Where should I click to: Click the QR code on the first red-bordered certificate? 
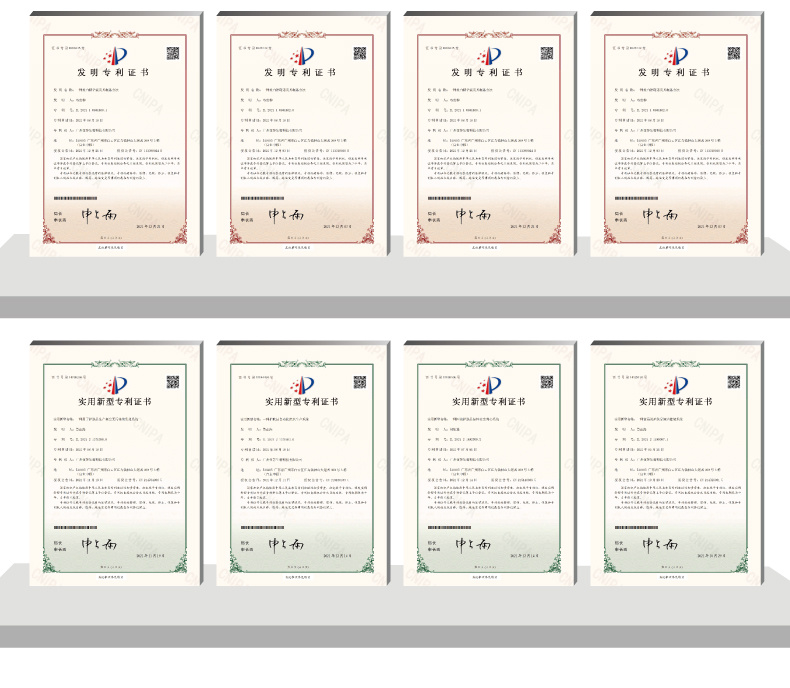[x=173, y=53]
